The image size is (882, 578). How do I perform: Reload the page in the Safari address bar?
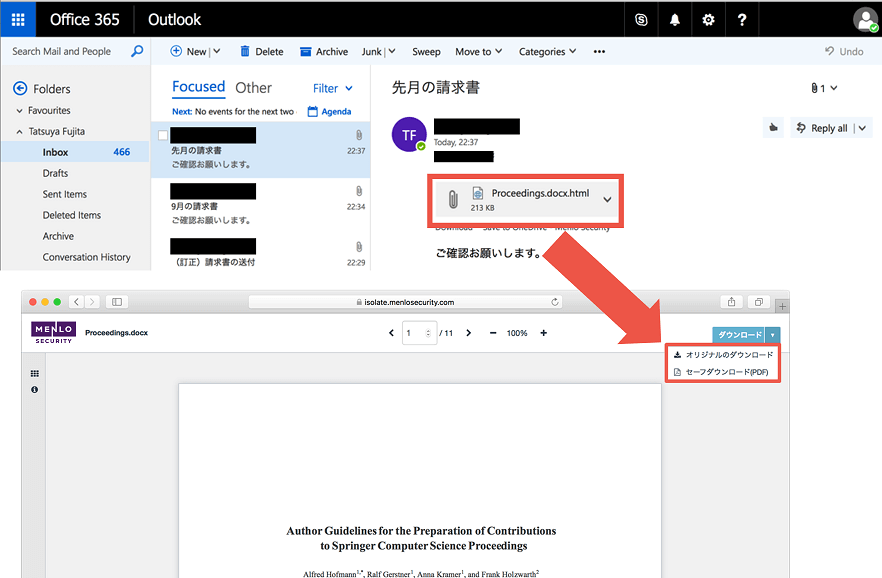pos(555,302)
